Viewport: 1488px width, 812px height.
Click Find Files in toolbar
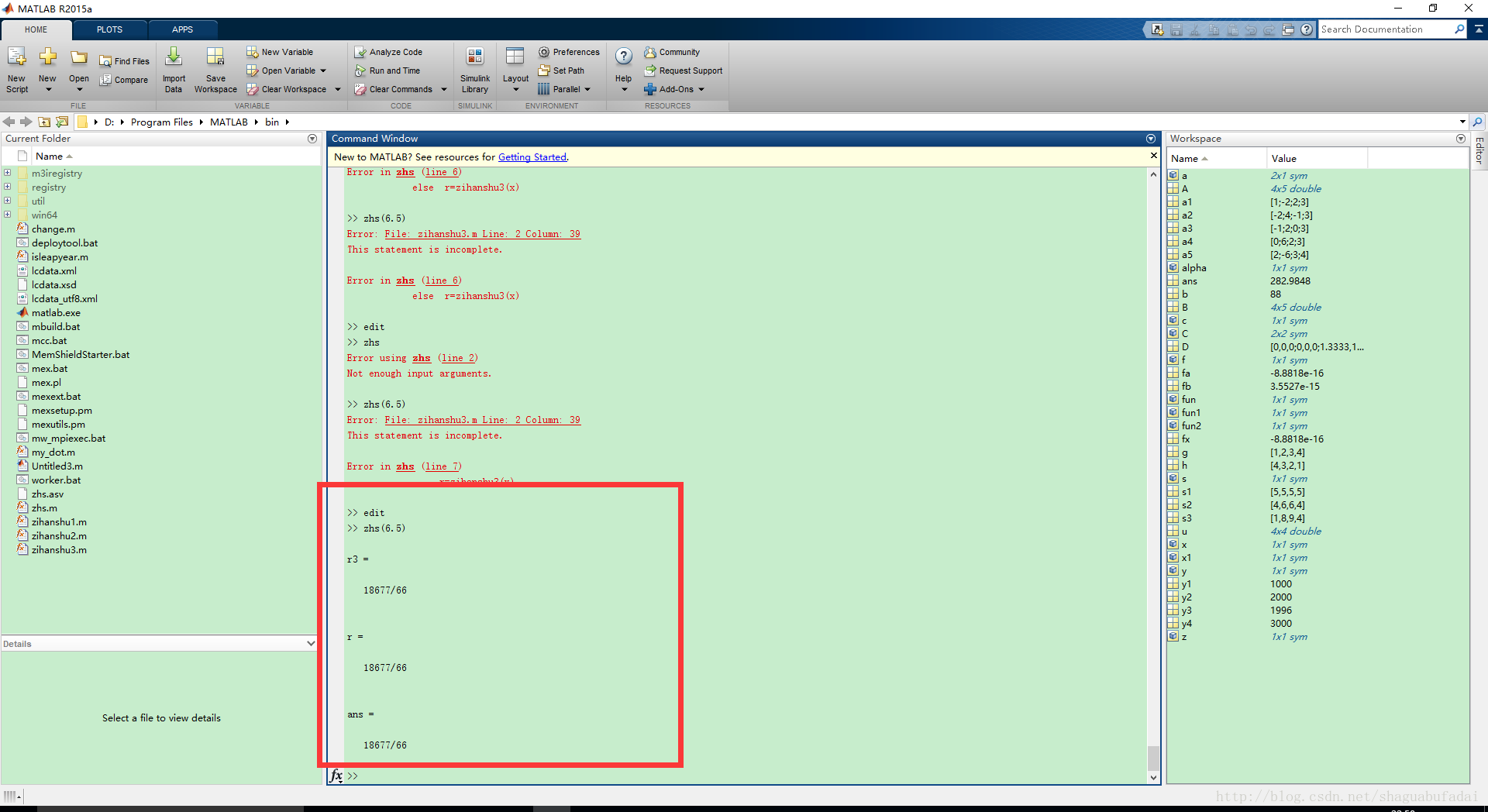click(124, 61)
